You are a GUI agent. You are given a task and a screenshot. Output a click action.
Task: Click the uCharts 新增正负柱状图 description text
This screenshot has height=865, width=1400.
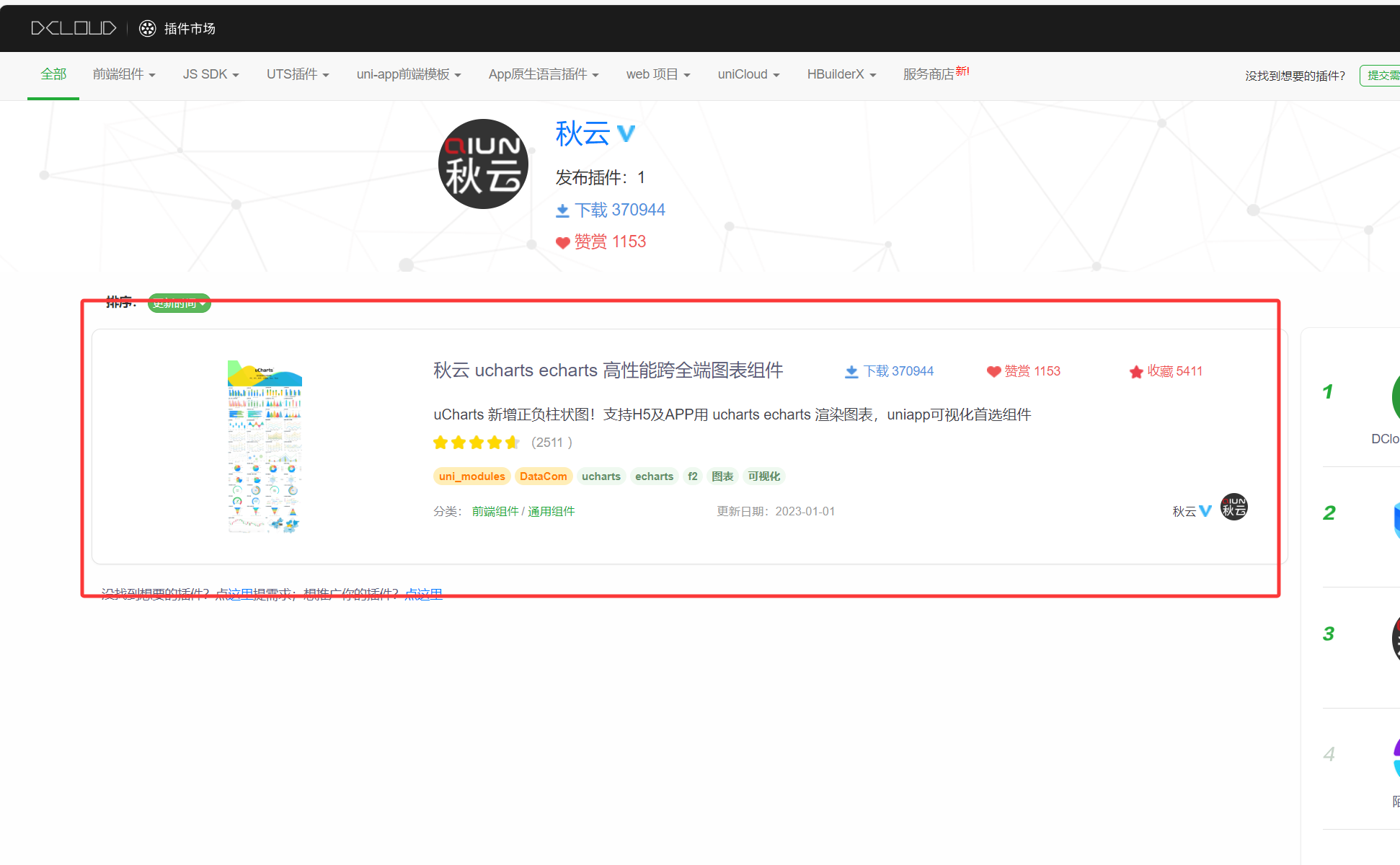coord(732,414)
